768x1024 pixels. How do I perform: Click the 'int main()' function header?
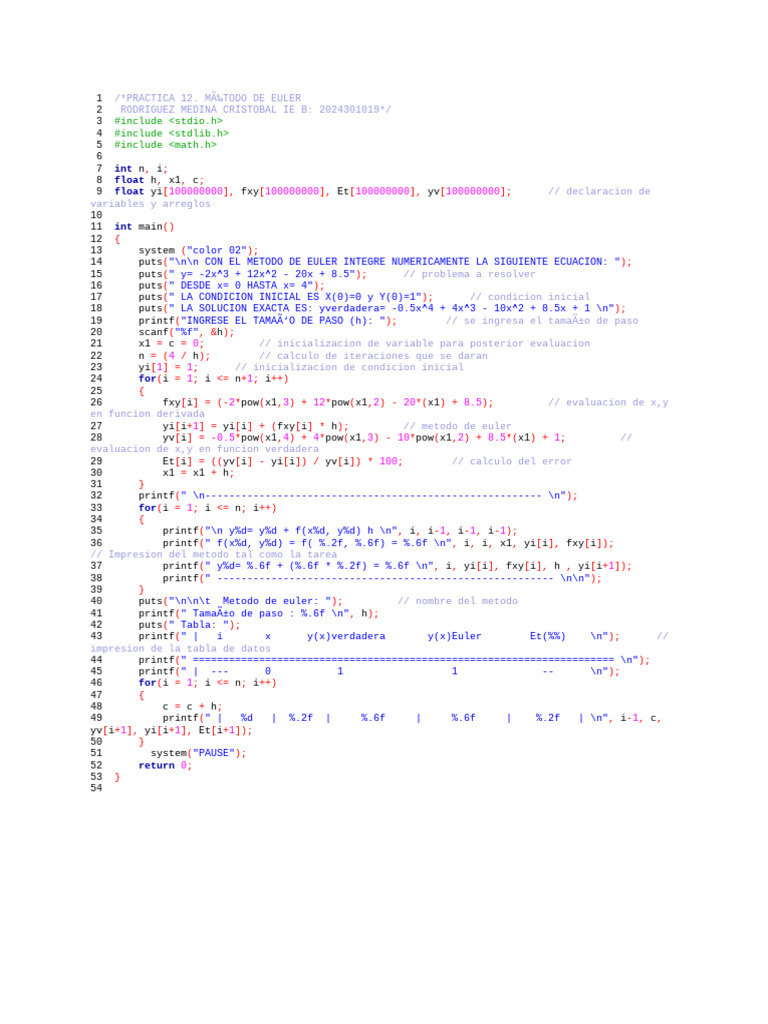[144, 227]
